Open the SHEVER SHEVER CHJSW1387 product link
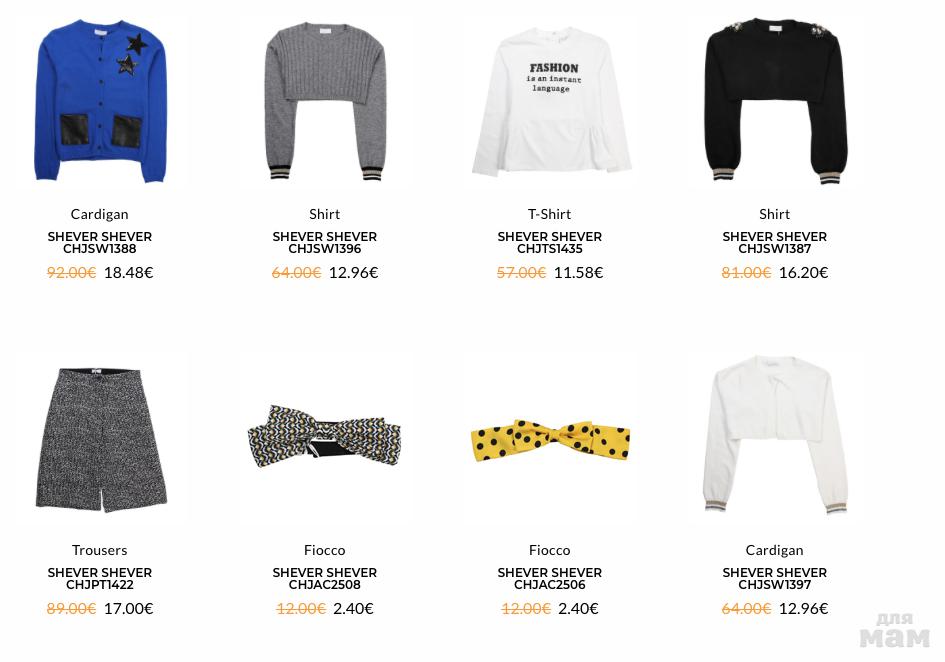 click(774, 242)
